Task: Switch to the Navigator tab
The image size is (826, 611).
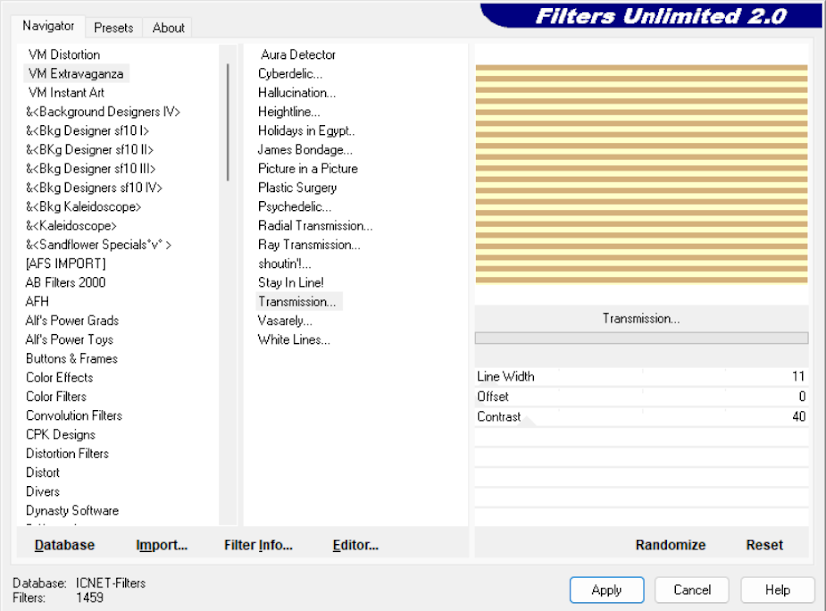Action: click(x=48, y=26)
